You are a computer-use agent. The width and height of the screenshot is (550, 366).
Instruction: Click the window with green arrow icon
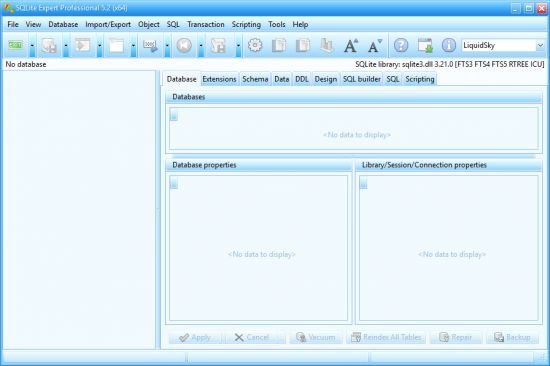(x=425, y=45)
